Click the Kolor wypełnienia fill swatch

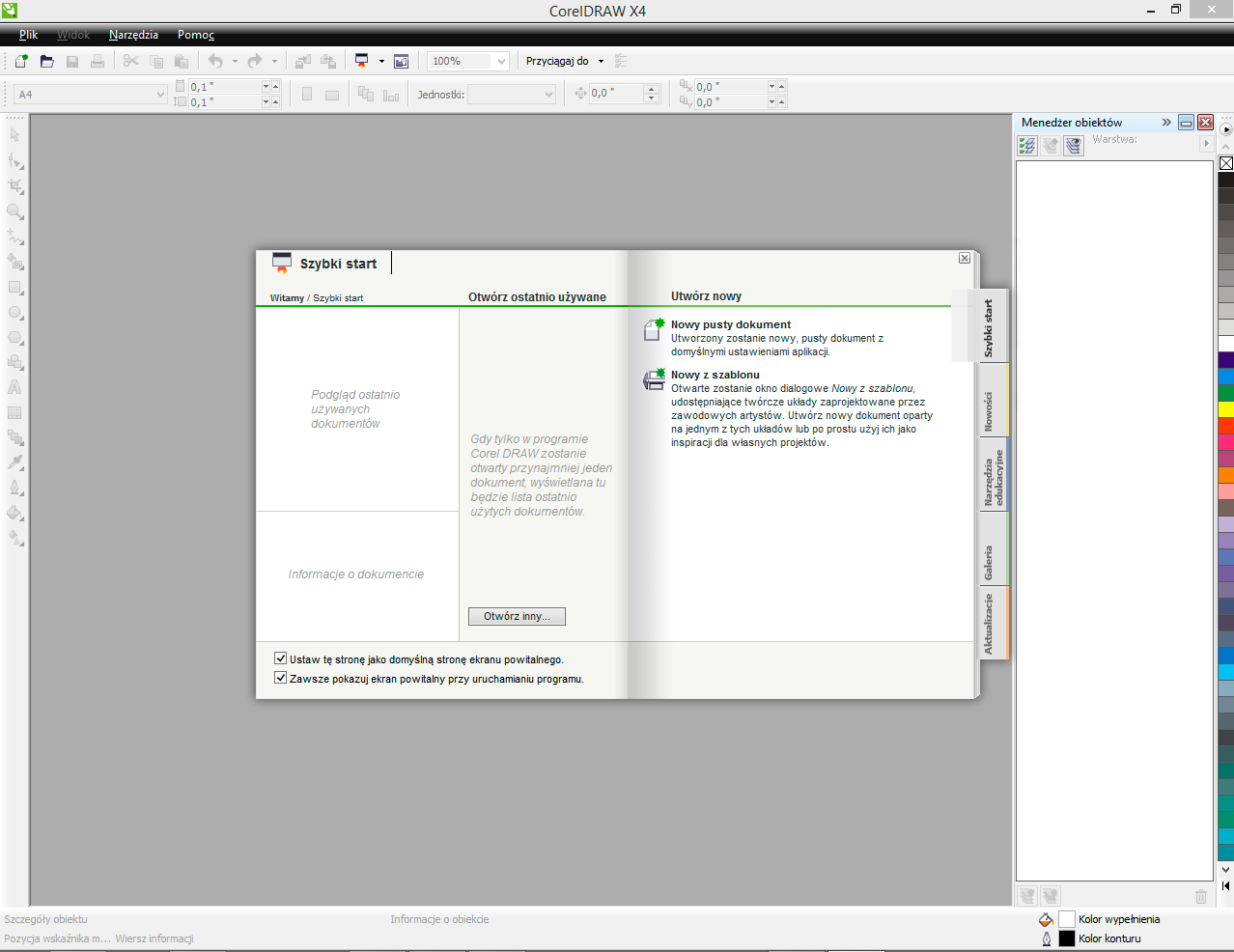[x=1067, y=919]
